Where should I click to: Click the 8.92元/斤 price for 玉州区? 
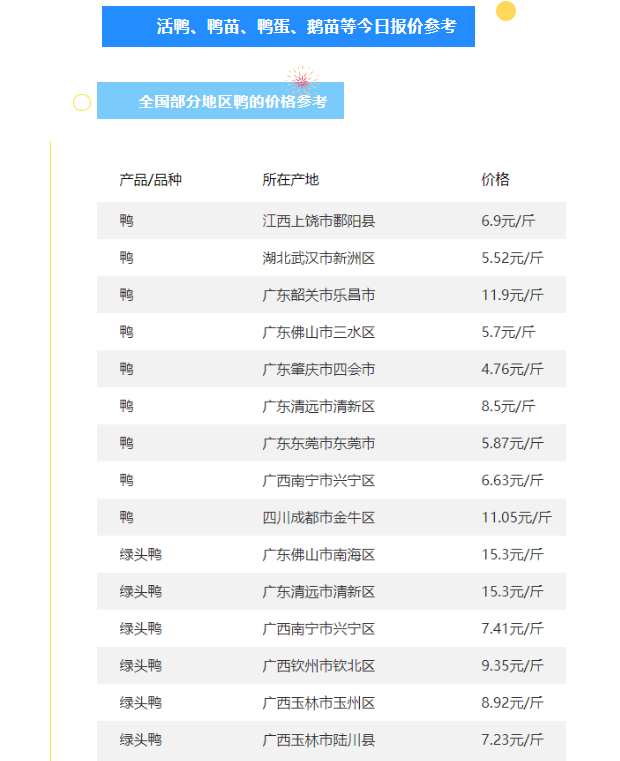(x=512, y=703)
